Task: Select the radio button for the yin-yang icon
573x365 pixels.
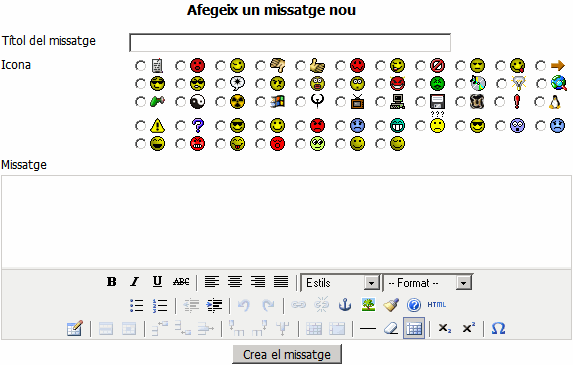Action: (180, 102)
